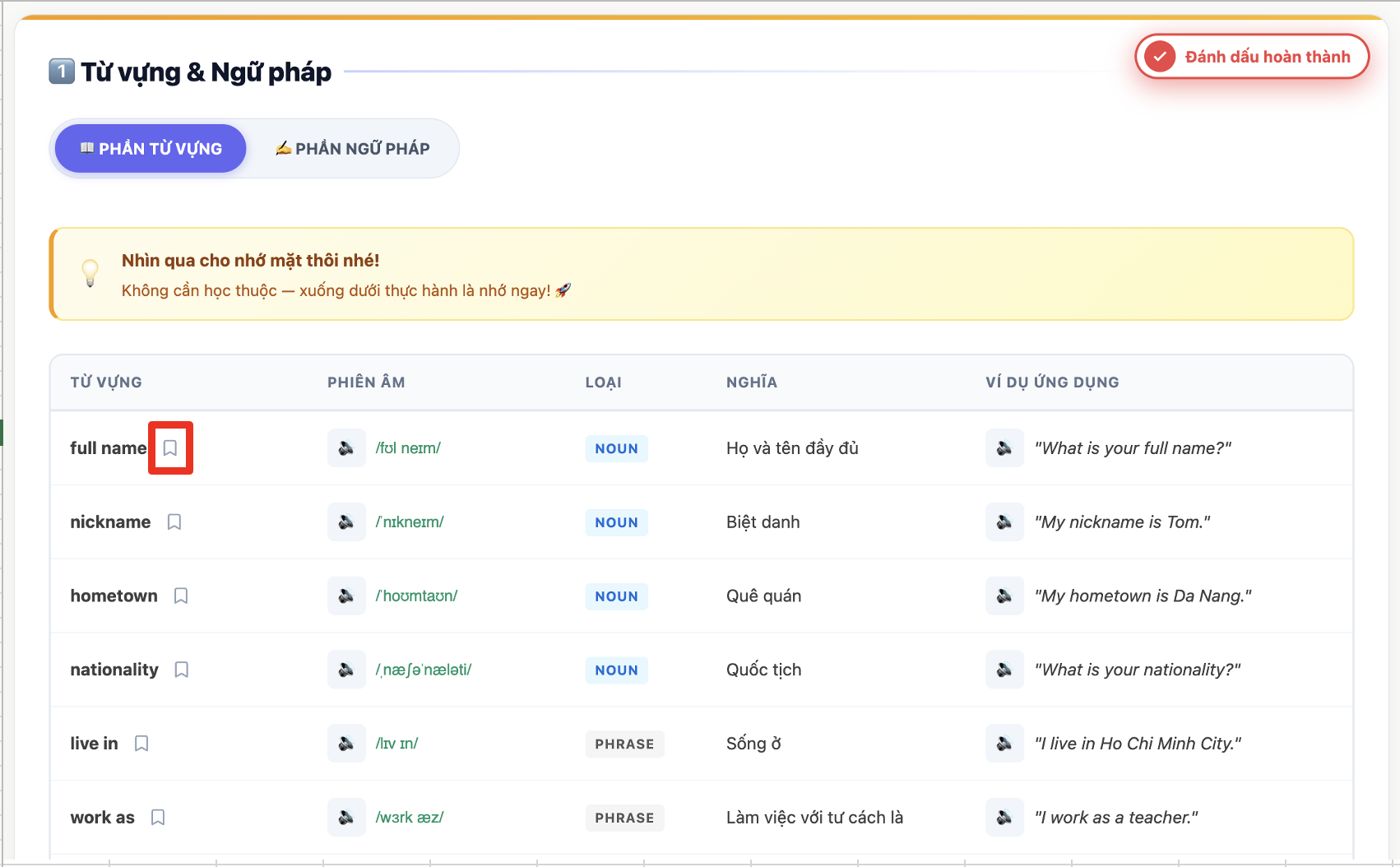Play audio for 'What is your full name?' example

coord(1004,448)
